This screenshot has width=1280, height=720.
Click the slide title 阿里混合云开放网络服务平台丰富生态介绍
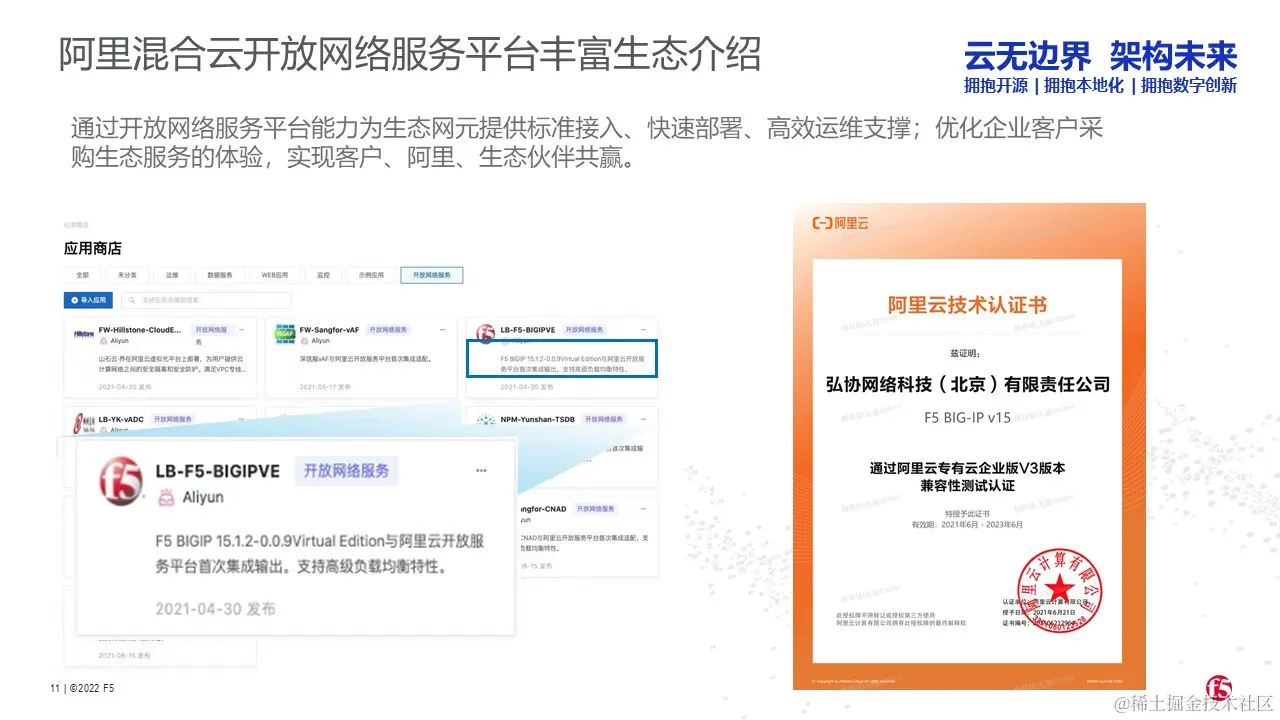pos(410,54)
